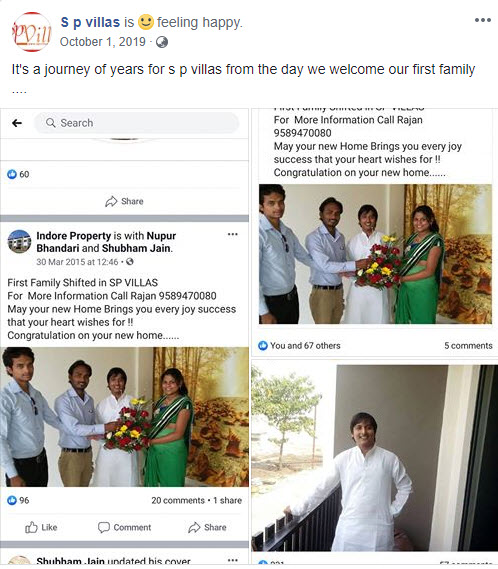
Task: Like the Indore Property post
Action: click(41, 527)
